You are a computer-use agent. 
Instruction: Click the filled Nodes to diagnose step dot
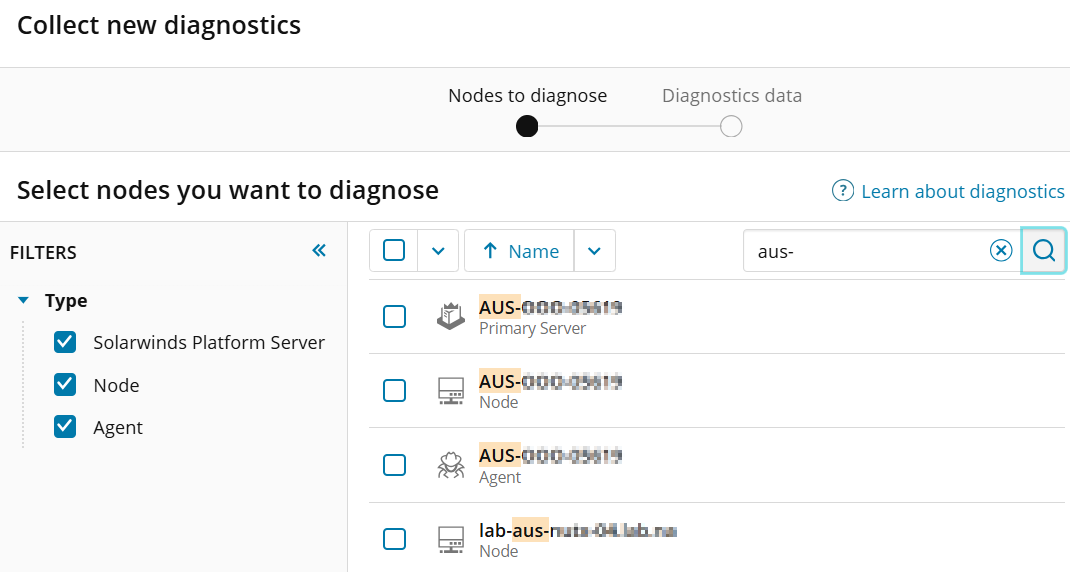(x=527, y=126)
